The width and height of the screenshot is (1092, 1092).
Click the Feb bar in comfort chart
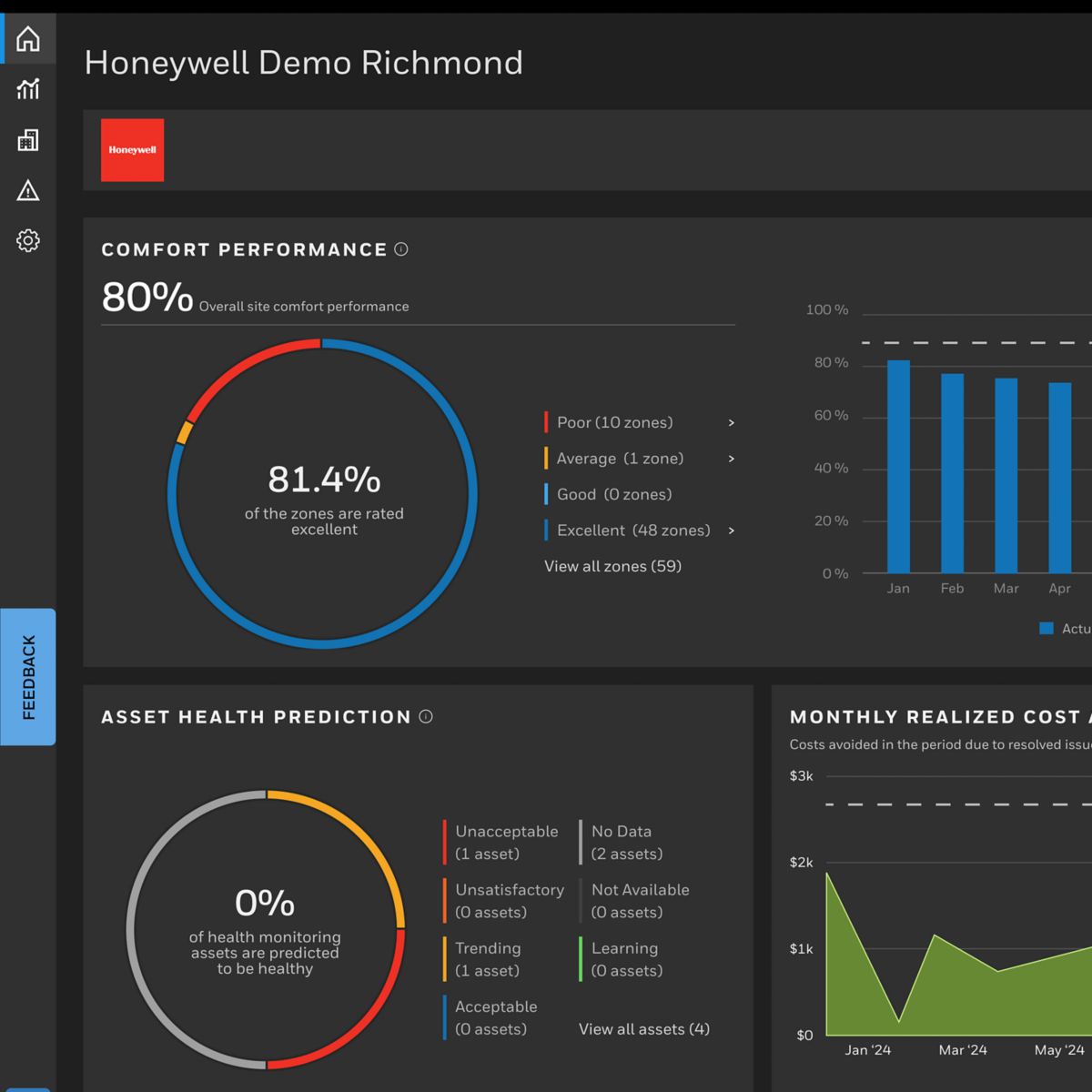point(952,473)
